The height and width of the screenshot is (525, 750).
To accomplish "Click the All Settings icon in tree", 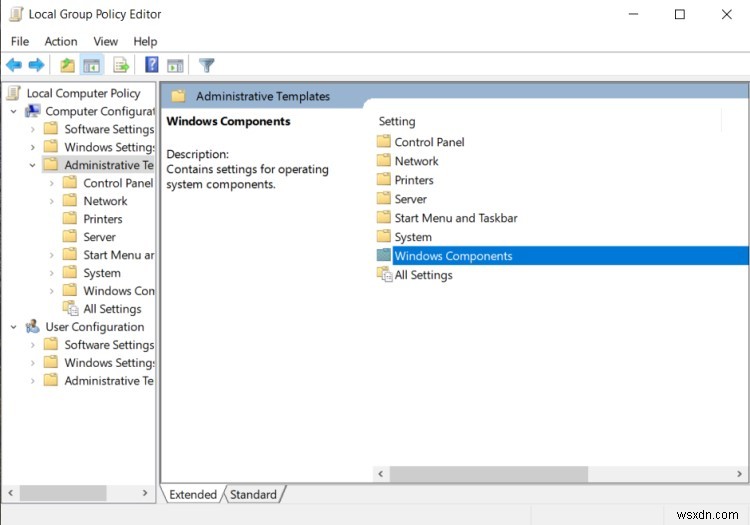I will coord(71,308).
